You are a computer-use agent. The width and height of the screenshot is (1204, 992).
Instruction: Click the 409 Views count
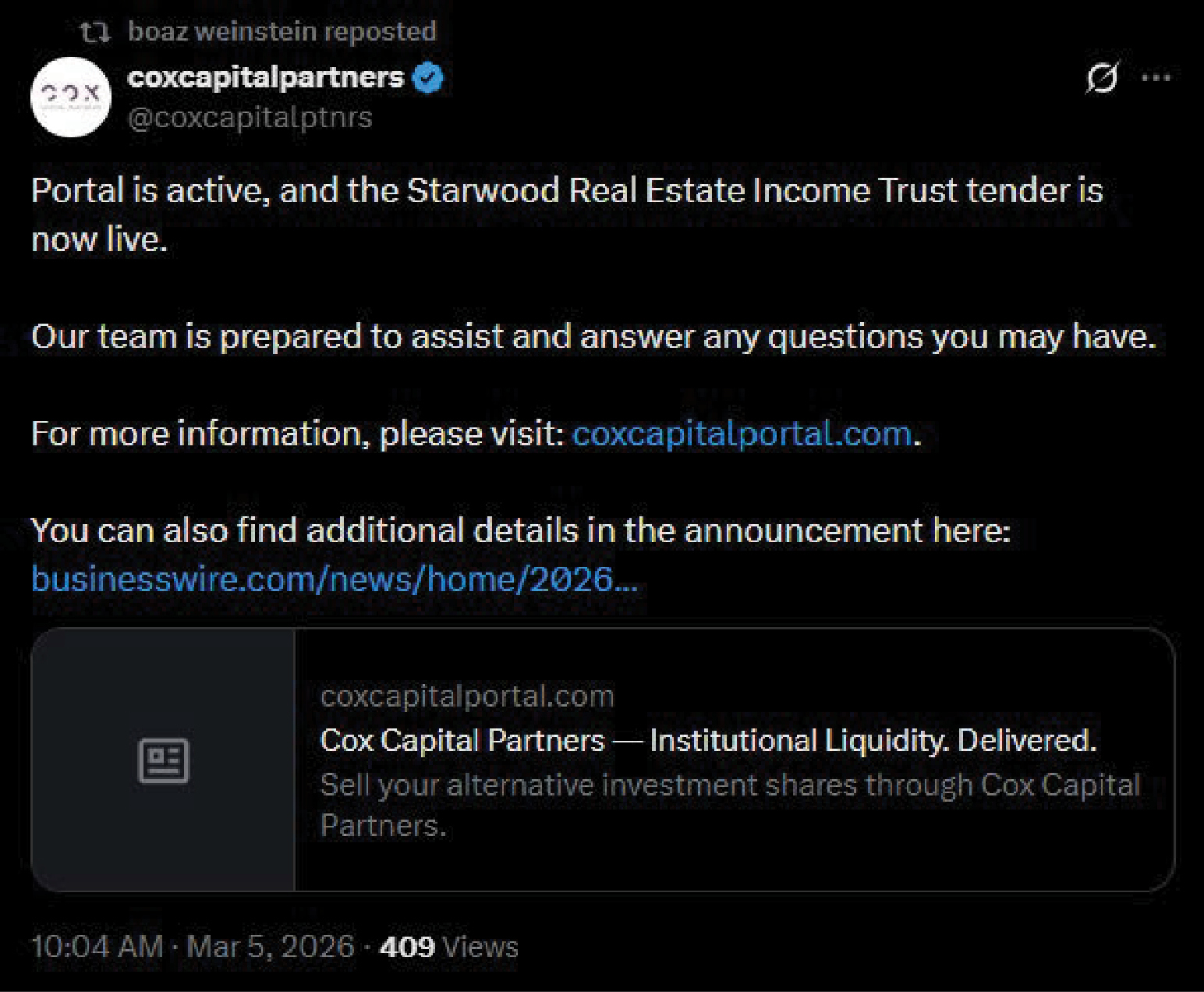click(448, 947)
